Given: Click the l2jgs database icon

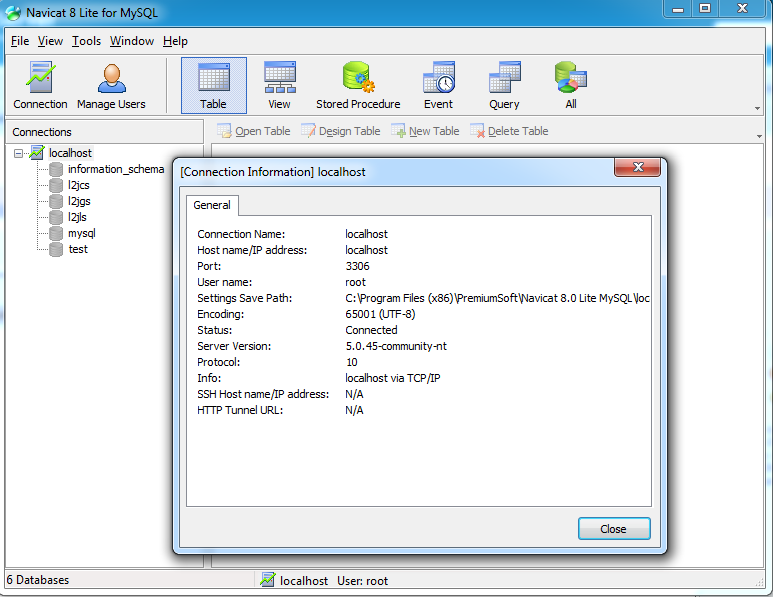Looking at the screenshot, I should pyautogui.click(x=56, y=201).
